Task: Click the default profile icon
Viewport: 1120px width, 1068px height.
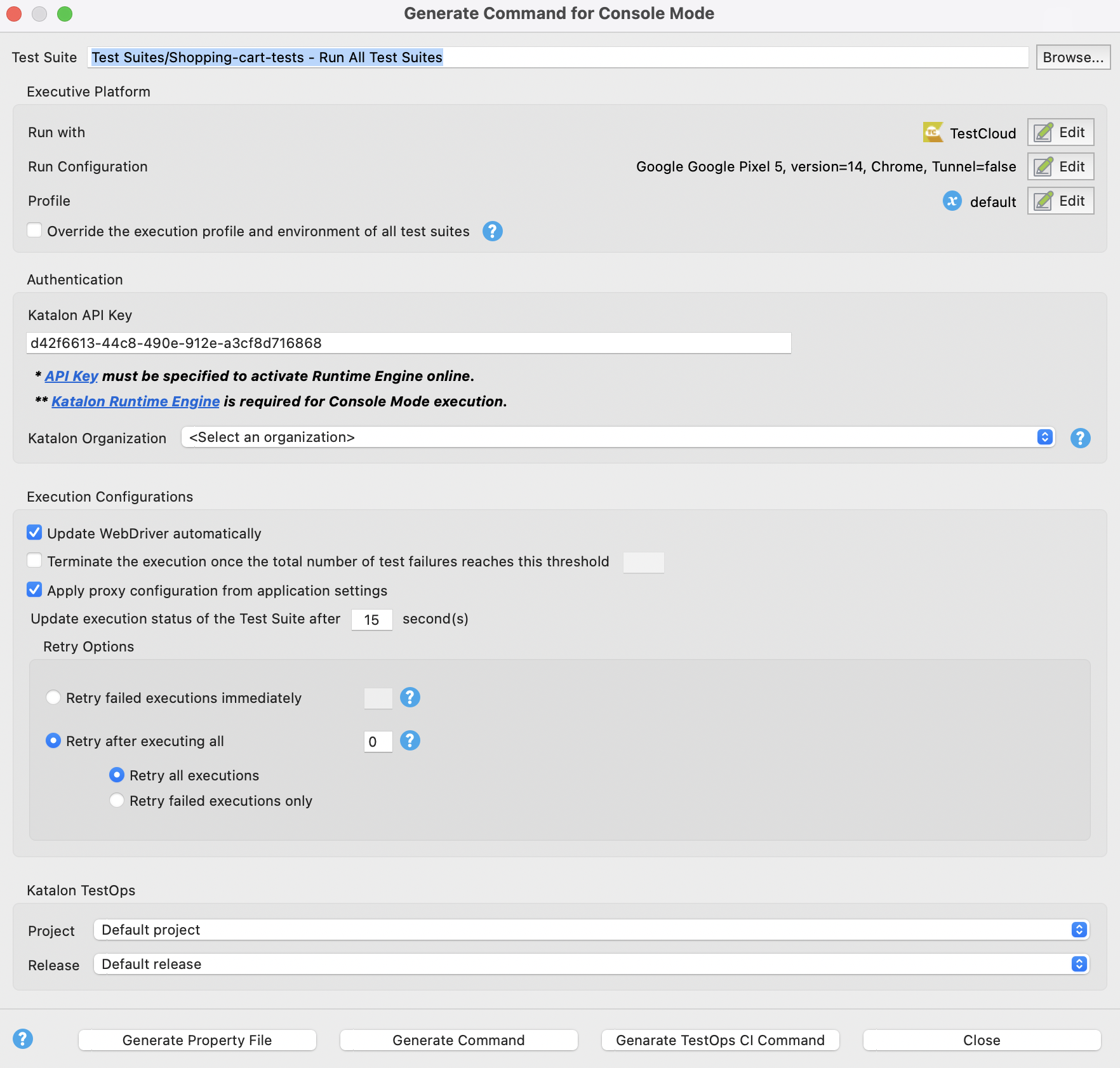Action: [x=952, y=201]
